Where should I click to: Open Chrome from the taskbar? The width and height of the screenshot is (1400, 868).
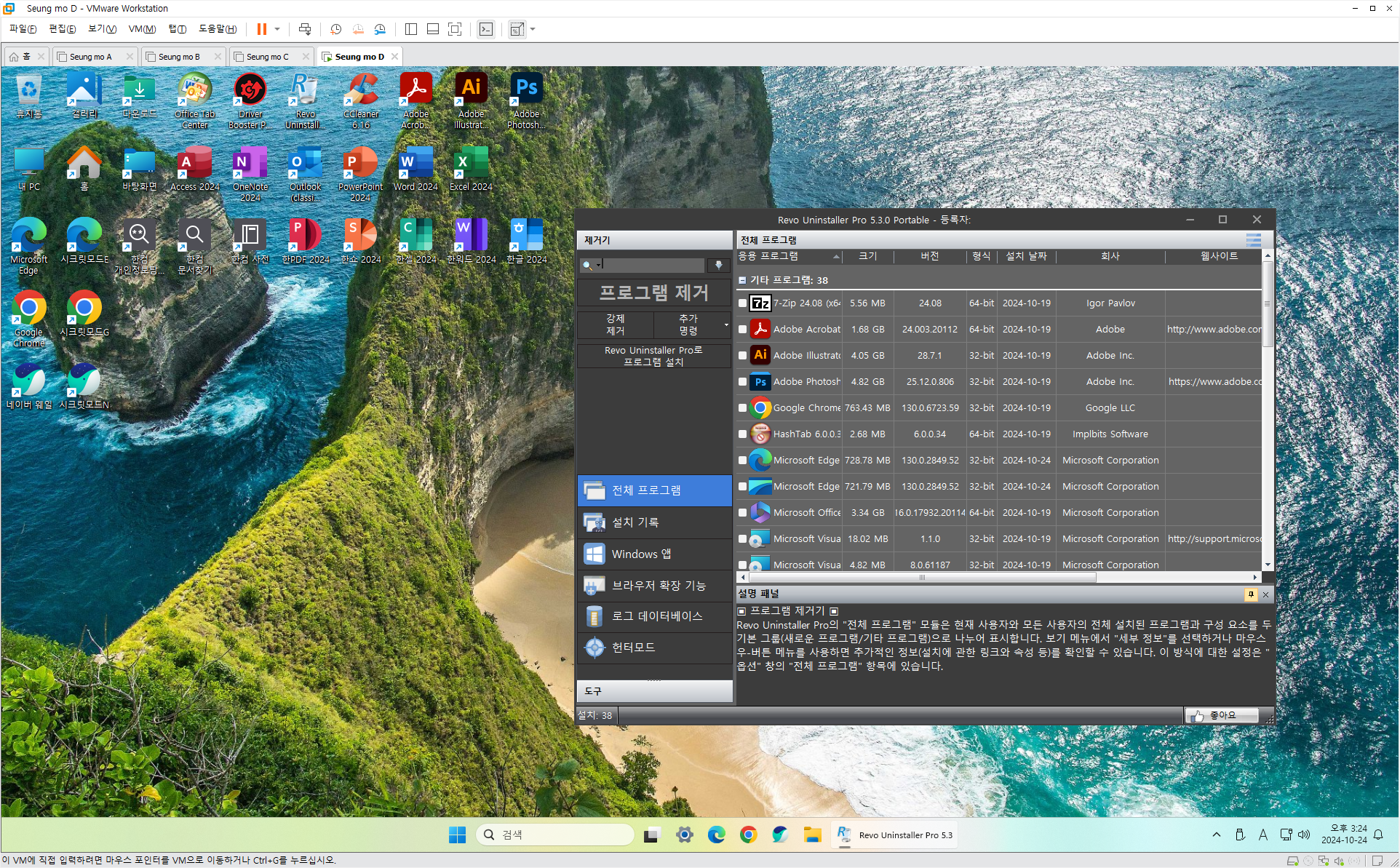(x=748, y=835)
